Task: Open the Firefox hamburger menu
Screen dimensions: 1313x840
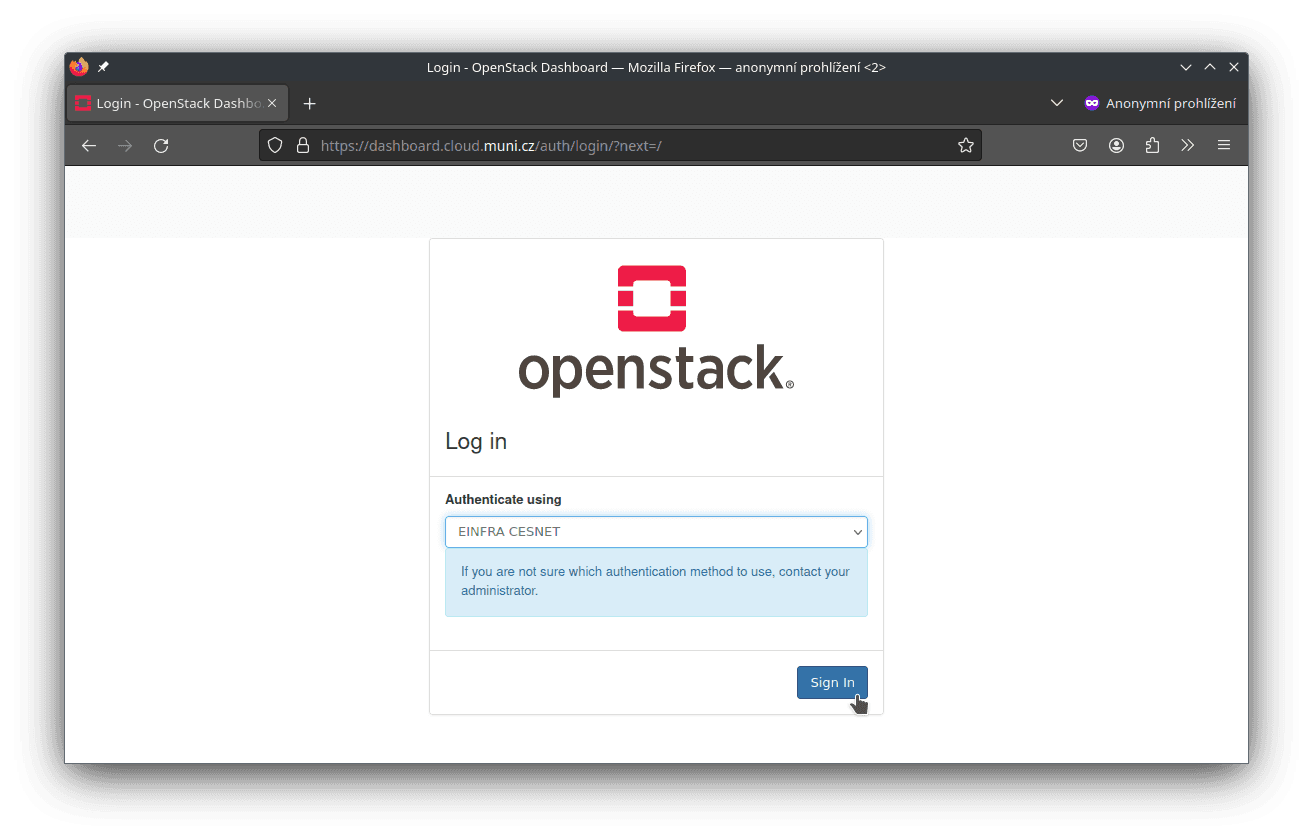Action: 1224,145
